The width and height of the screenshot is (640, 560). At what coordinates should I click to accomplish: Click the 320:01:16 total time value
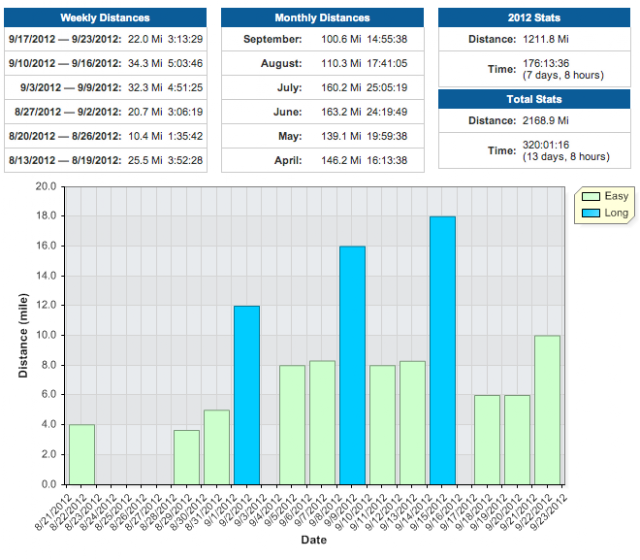pos(546,145)
